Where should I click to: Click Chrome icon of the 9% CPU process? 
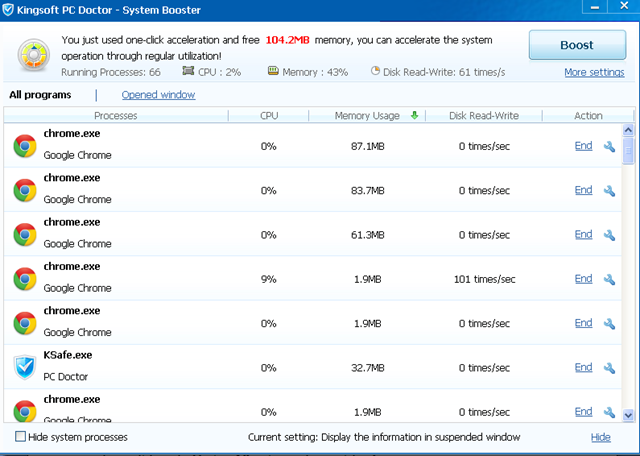click(x=25, y=279)
